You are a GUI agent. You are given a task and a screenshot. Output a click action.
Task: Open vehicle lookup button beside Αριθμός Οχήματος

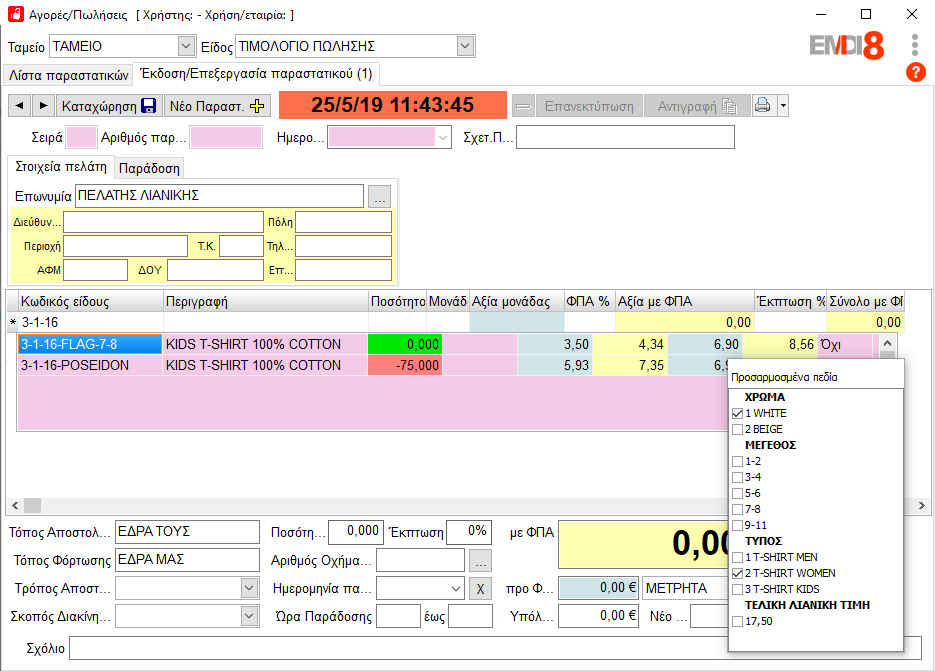(481, 561)
